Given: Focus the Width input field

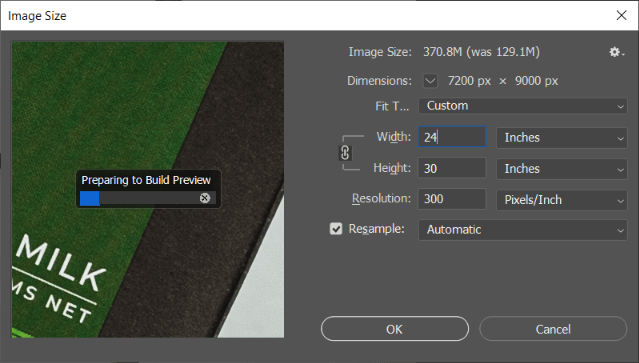Looking at the screenshot, I should click(x=452, y=137).
